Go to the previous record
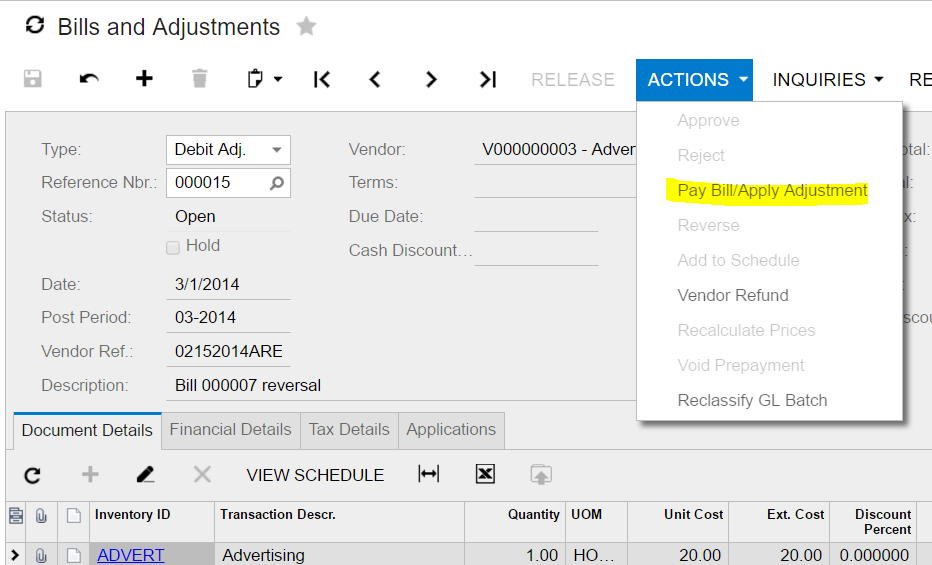 (x=375, y=79)
